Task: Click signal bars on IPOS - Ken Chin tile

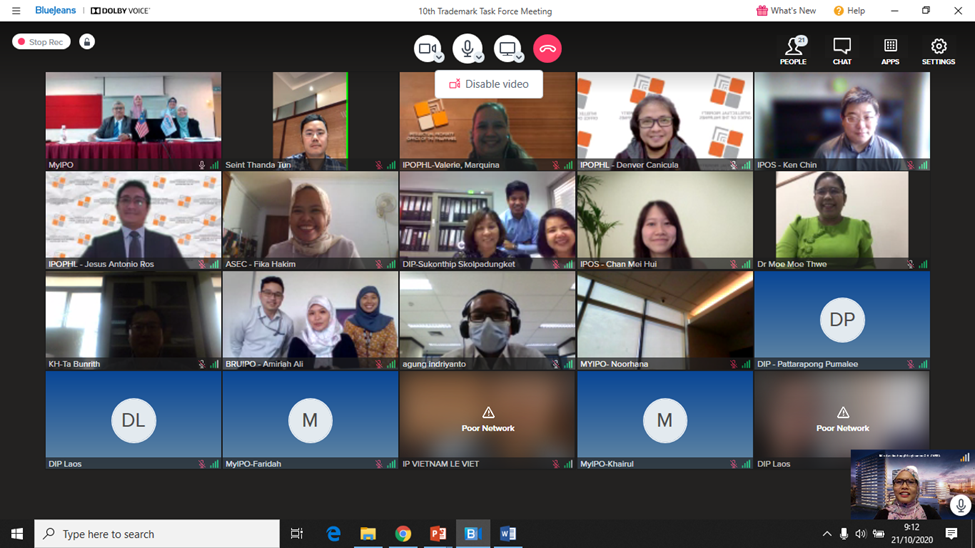Action: tap(923, 165)
